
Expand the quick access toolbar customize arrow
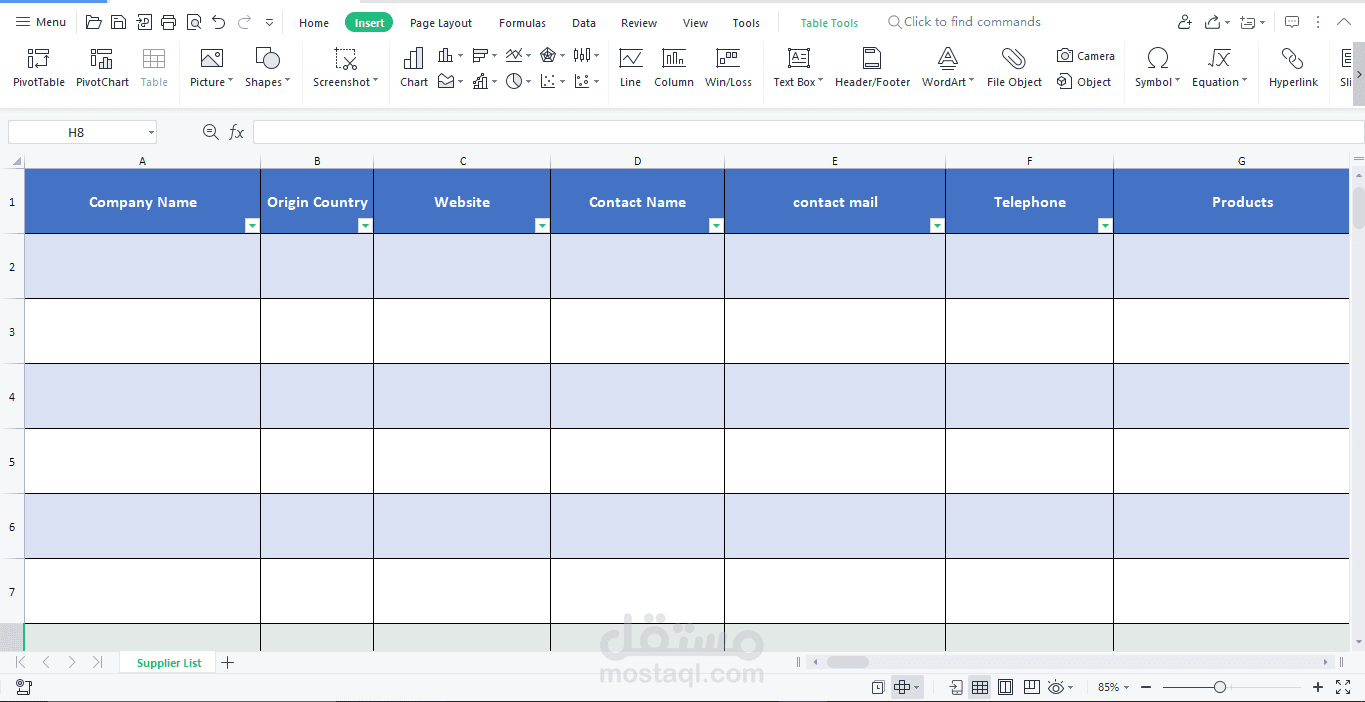[270, 22]
